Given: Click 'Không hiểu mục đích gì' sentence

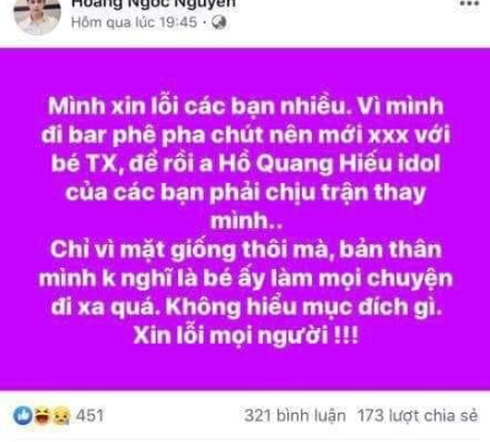Looking at the screenshot, I should [303, 307].
